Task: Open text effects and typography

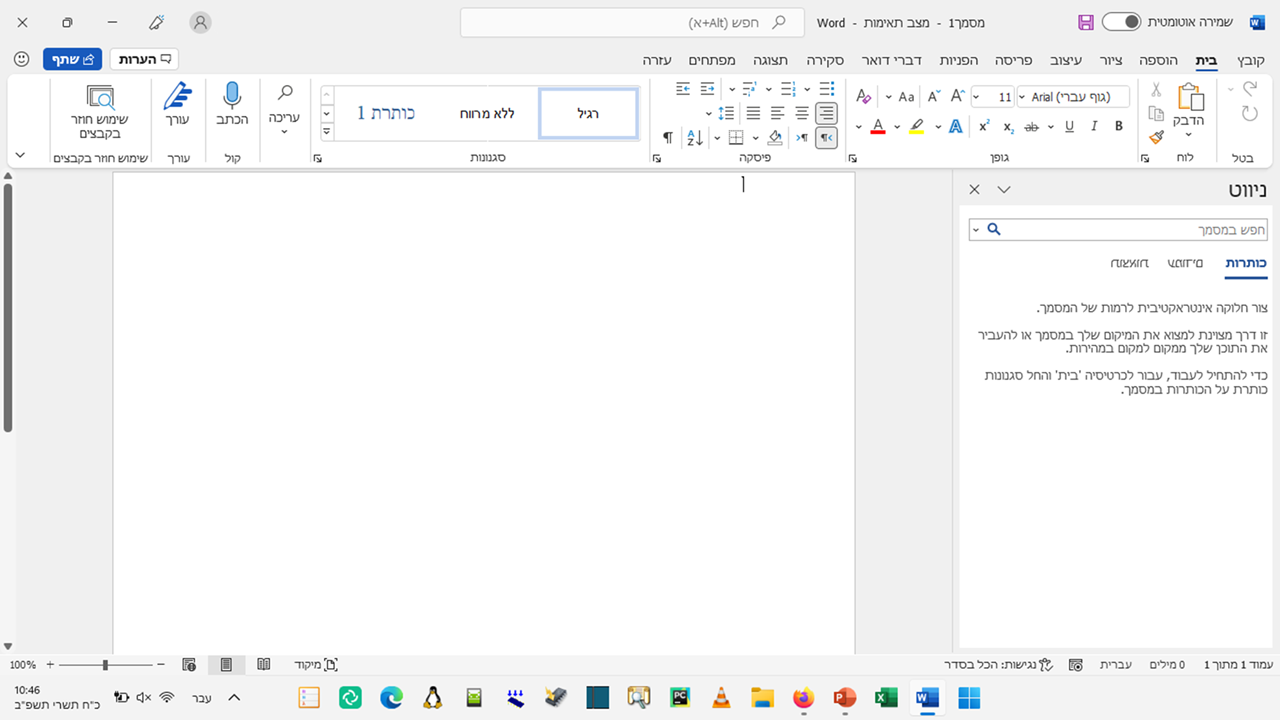Action: 955,126
